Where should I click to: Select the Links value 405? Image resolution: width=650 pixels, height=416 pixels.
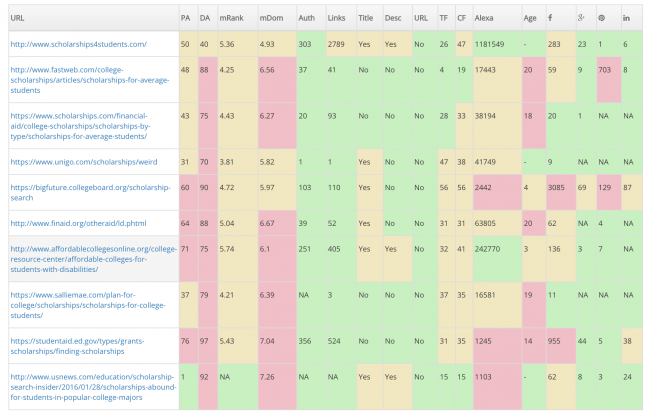[334, 249]
